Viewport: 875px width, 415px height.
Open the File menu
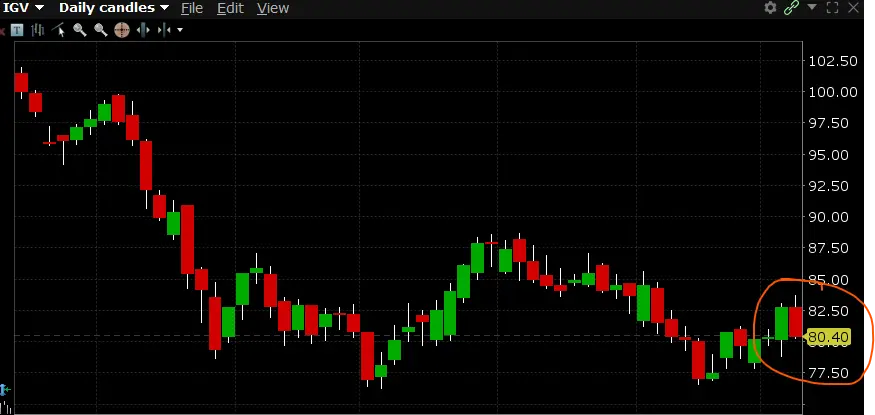192,8
